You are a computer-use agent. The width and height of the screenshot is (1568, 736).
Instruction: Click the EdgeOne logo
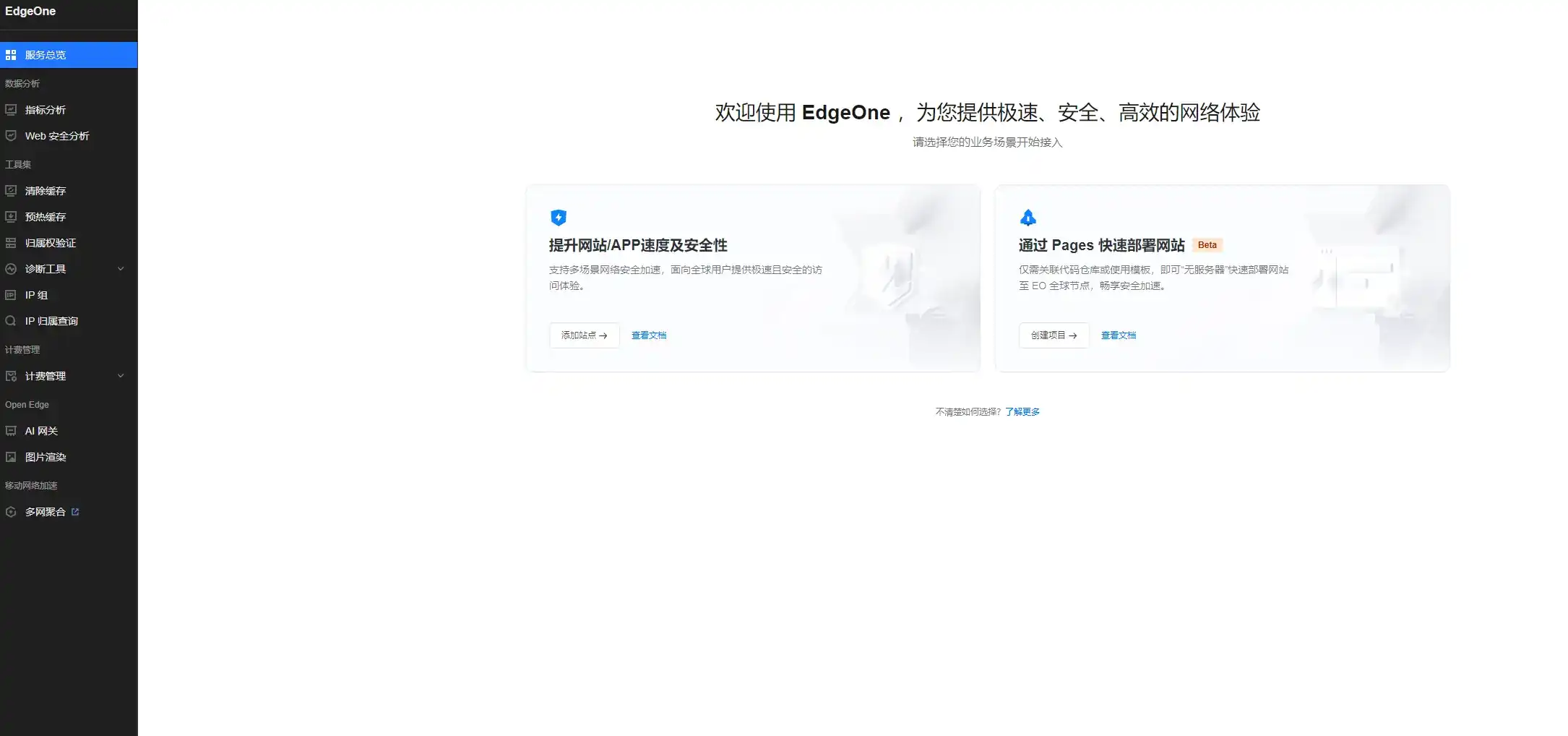[30, 11]
